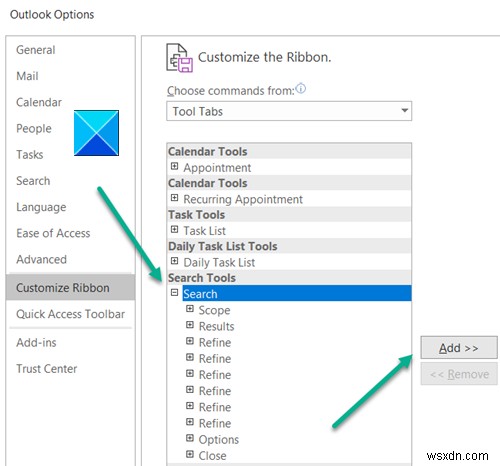This screenshot has height=466, width=500.
Task: Click the info icon beside Choose commands from
Action: (301, 88)
